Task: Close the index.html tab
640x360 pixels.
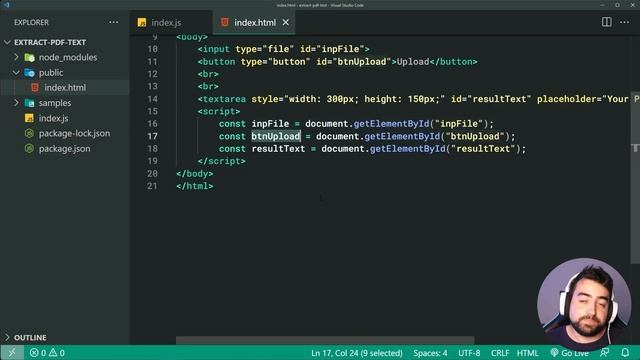Action: pyautogui.click(x=286, y=22)
